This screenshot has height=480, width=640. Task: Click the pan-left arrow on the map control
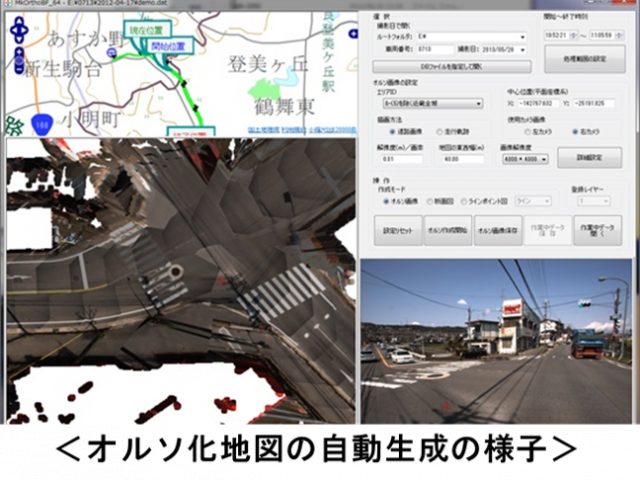coord(11,31)
